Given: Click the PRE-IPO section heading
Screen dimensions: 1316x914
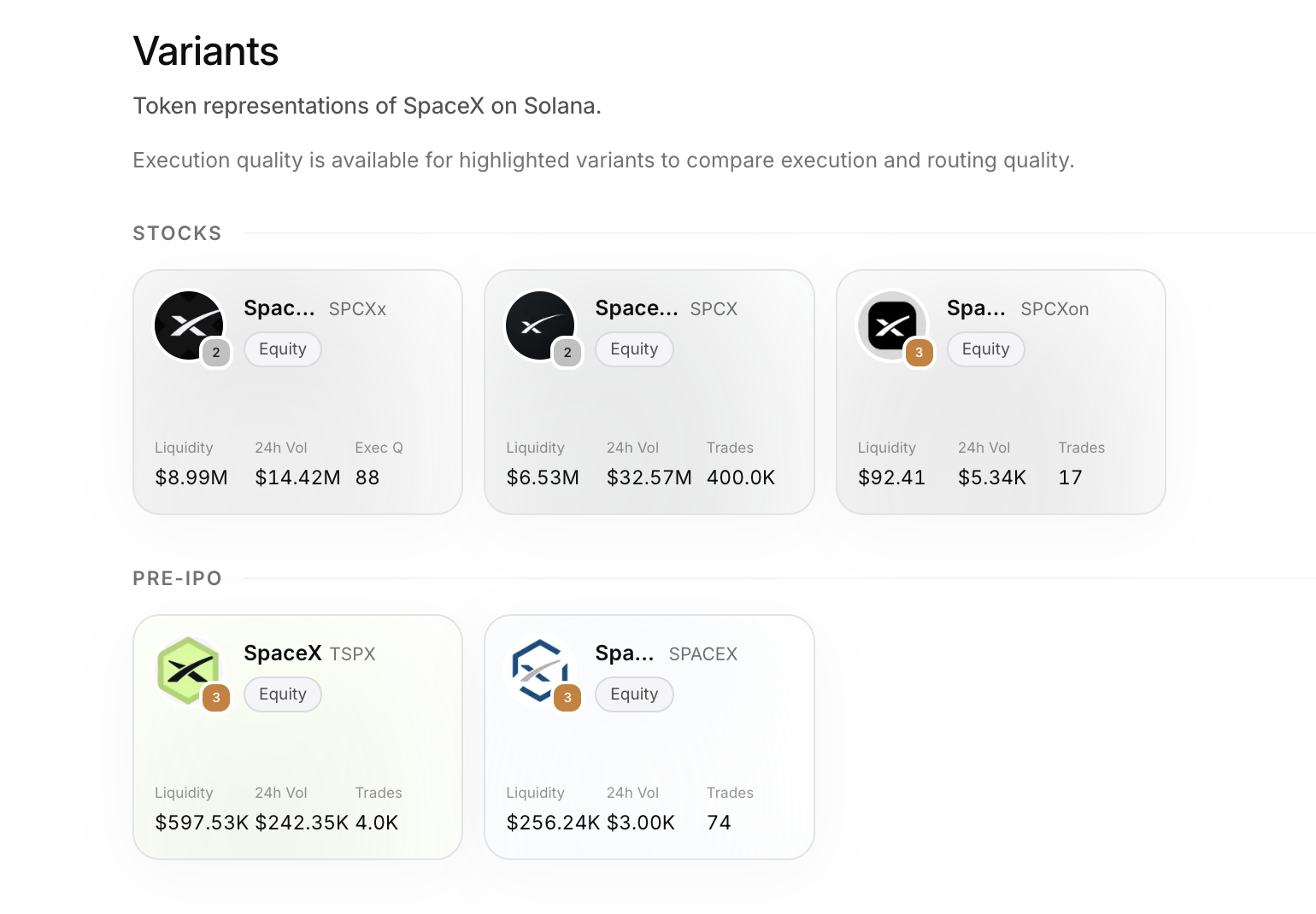Looking at the screenshot, I should [x=177, y=578].
